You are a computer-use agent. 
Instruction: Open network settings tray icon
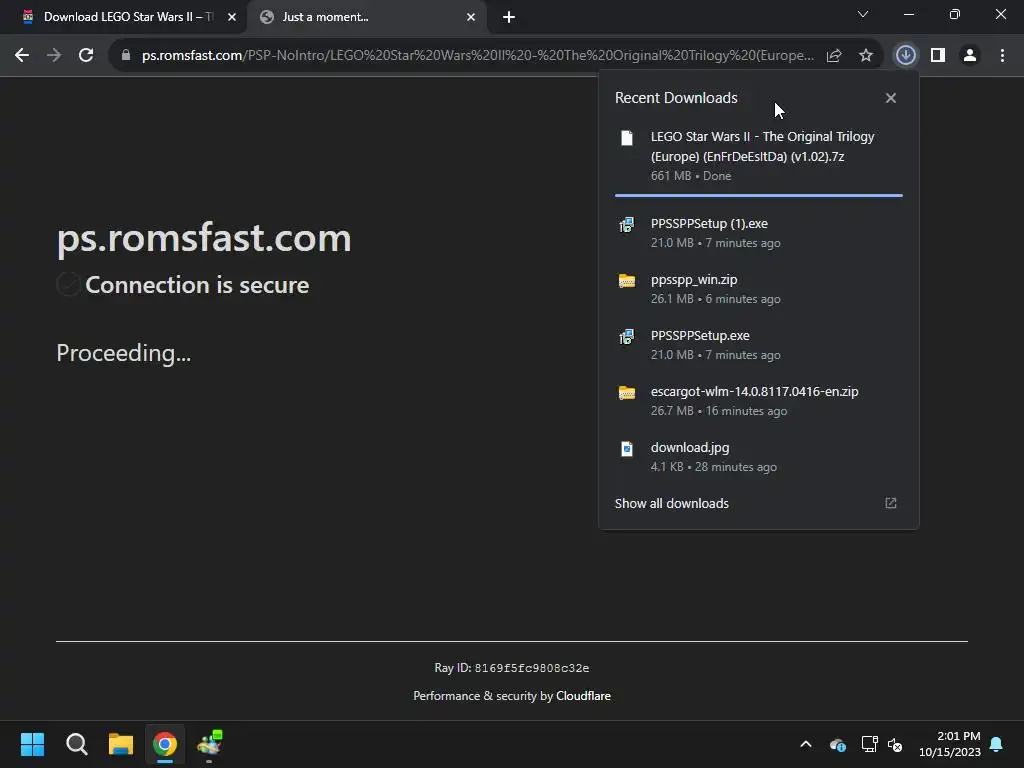point(869,744)
